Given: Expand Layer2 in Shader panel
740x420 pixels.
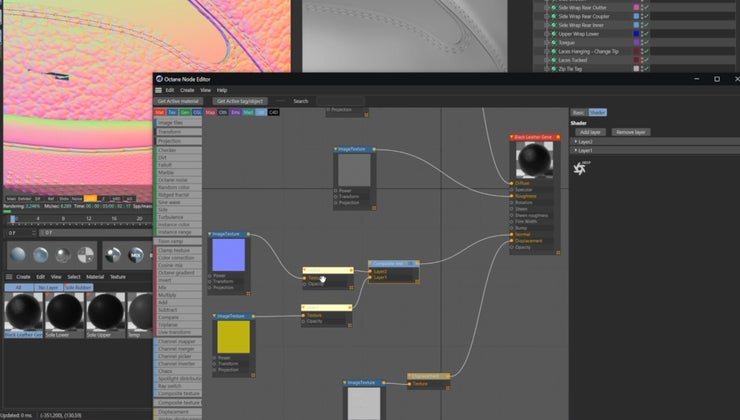Looking at the screenshot, I should 576,142.
